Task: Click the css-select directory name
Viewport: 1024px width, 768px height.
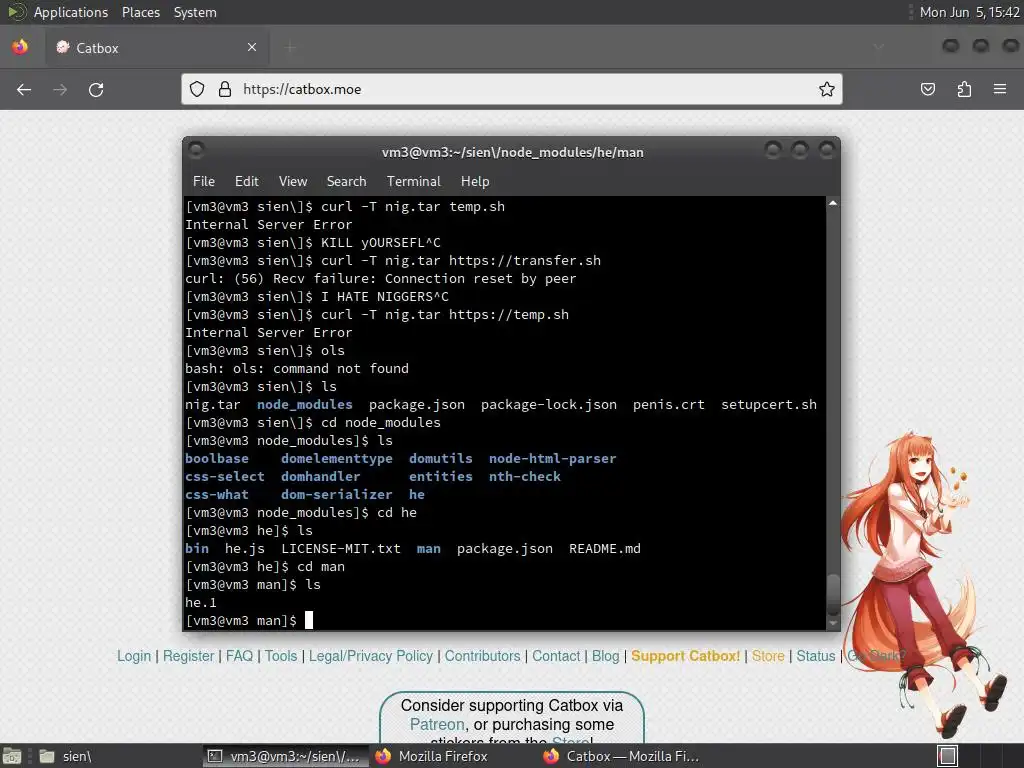Action: (225, 476)
